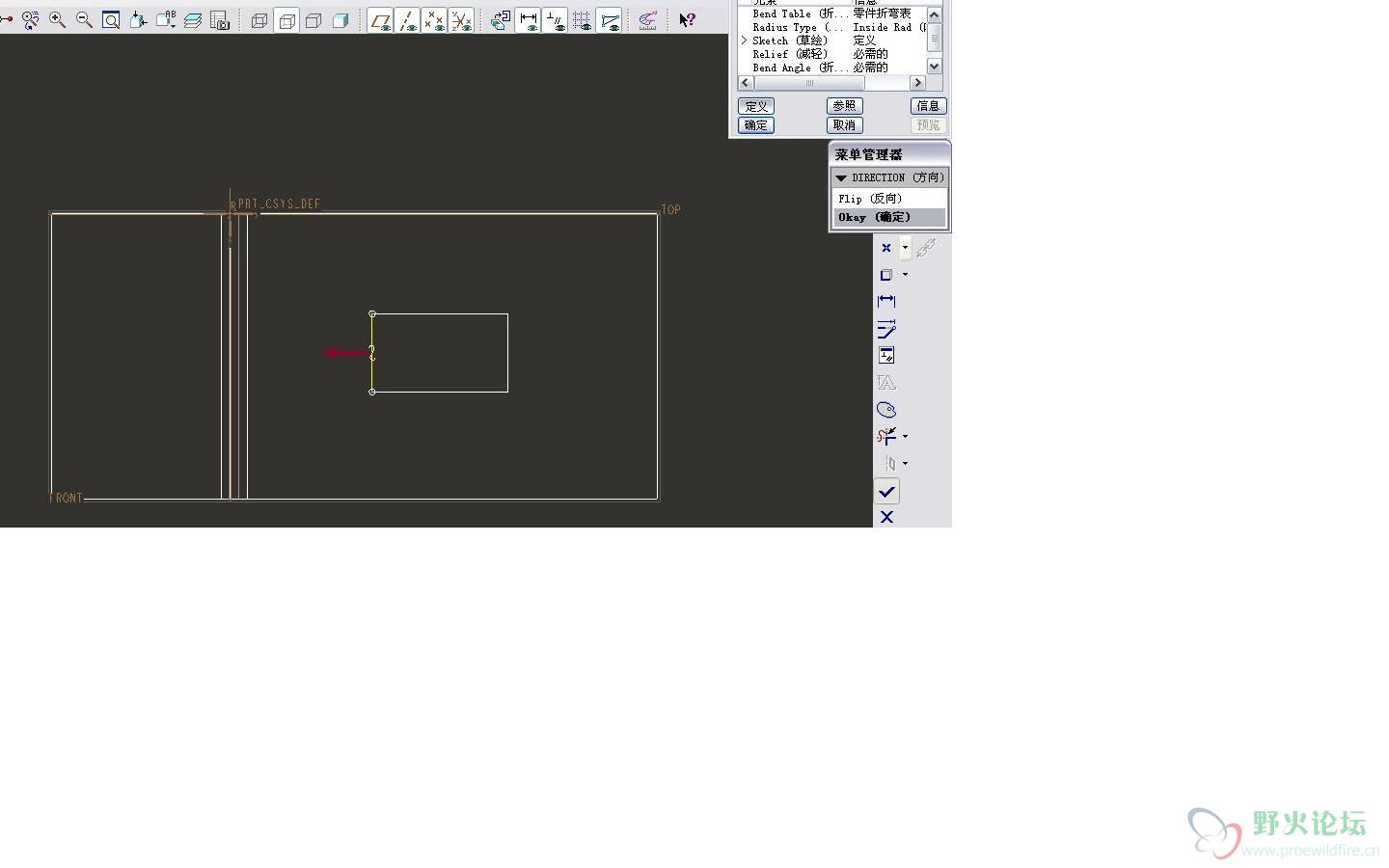Select the Zoom In magnifier tool
Screen dimensions: 1389x868
(57, 19)
